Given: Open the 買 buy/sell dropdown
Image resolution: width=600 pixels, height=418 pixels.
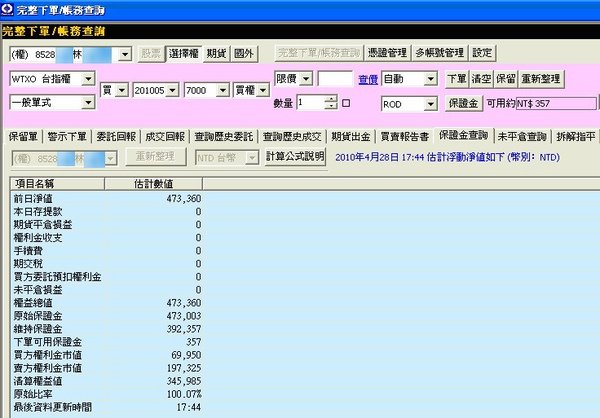Looking at the screenshot, I should (x=122, y=91).
